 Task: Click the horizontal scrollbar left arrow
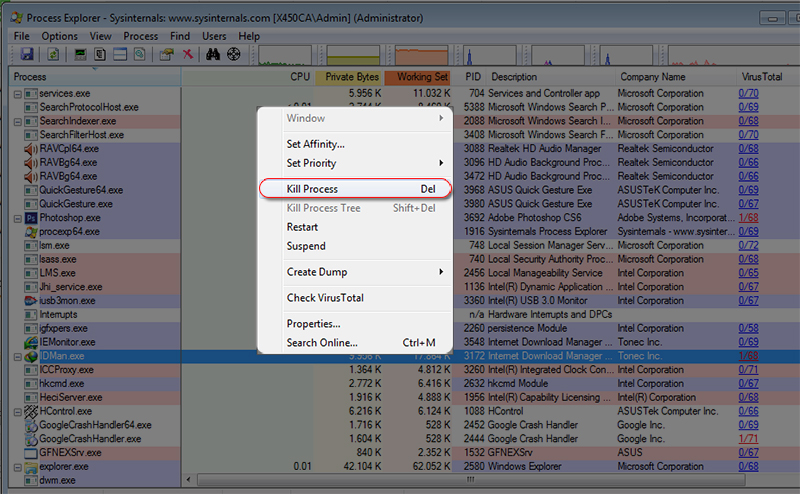[189, 480]
